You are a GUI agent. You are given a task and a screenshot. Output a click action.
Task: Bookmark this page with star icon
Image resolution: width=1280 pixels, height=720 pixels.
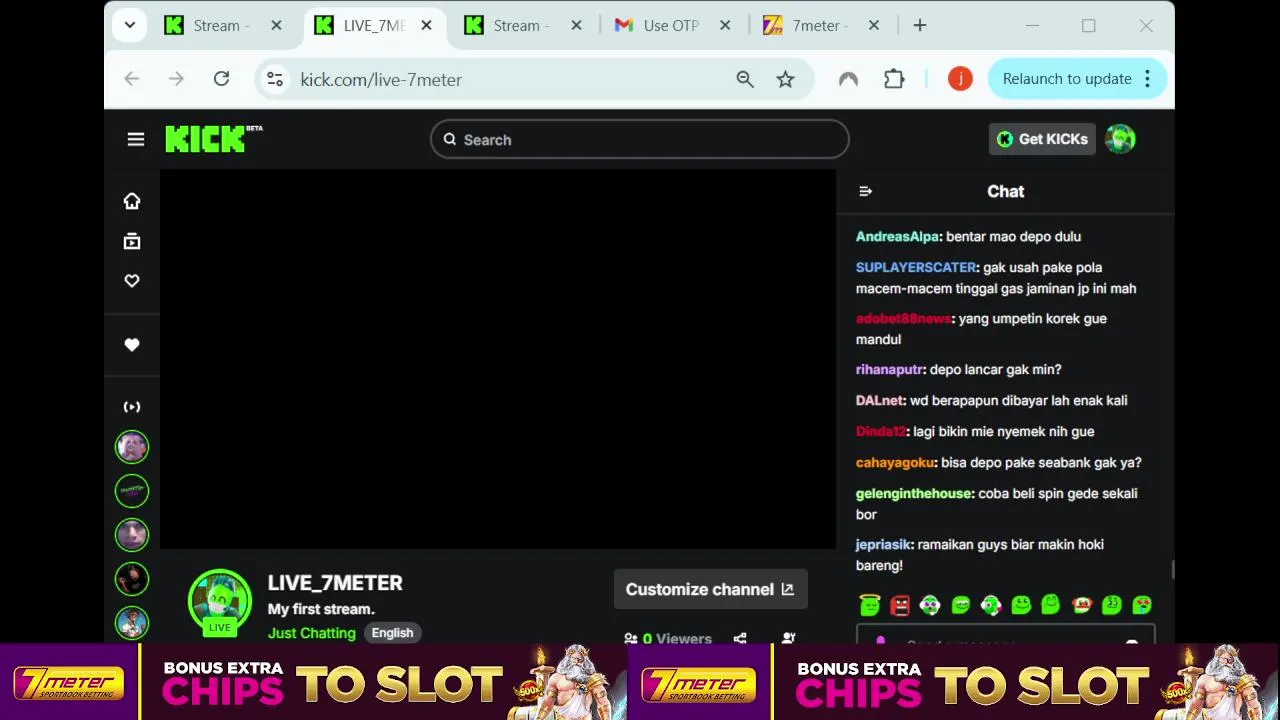tap(786, 79)
